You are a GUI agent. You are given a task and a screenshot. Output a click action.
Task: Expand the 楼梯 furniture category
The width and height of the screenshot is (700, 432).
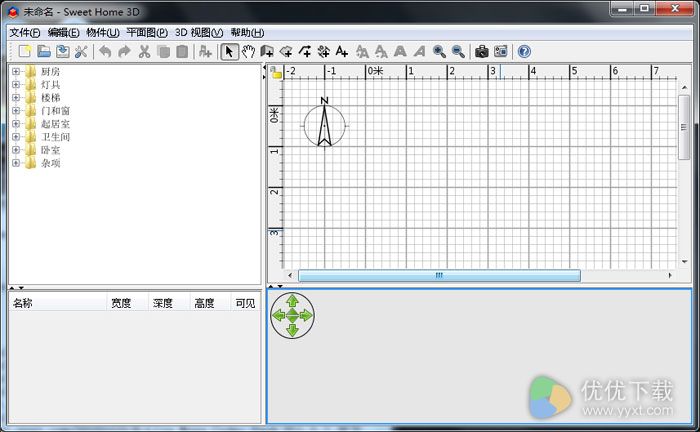click(16, 97)
